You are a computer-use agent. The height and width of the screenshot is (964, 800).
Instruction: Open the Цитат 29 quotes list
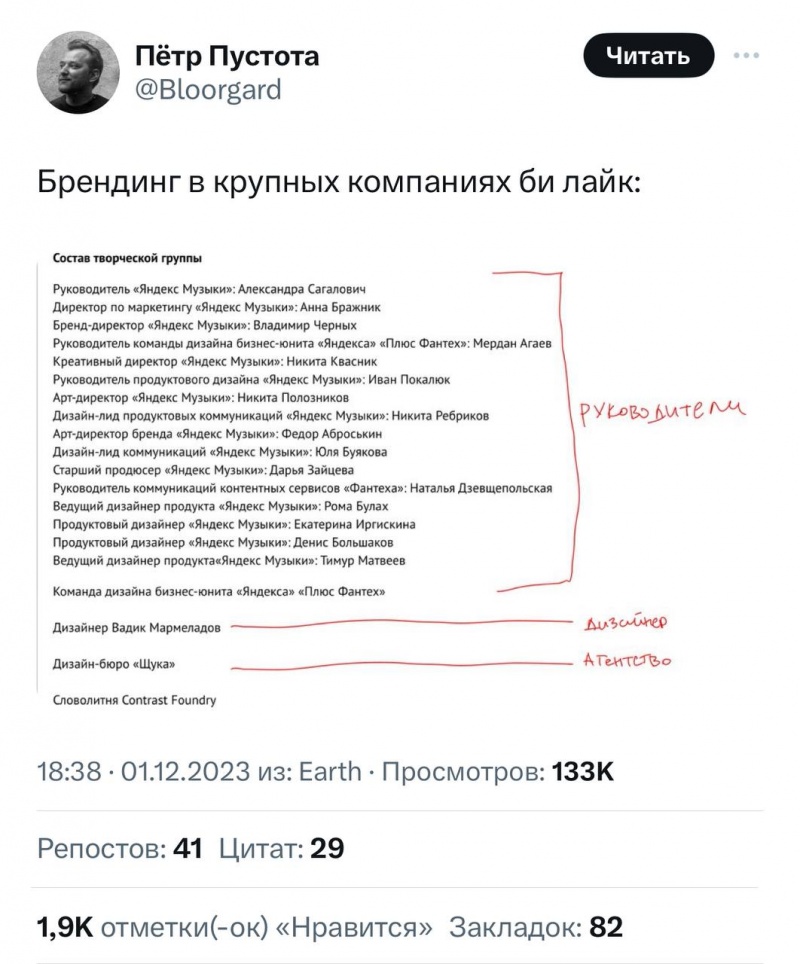pyautogui.click(x=283, y=849)
